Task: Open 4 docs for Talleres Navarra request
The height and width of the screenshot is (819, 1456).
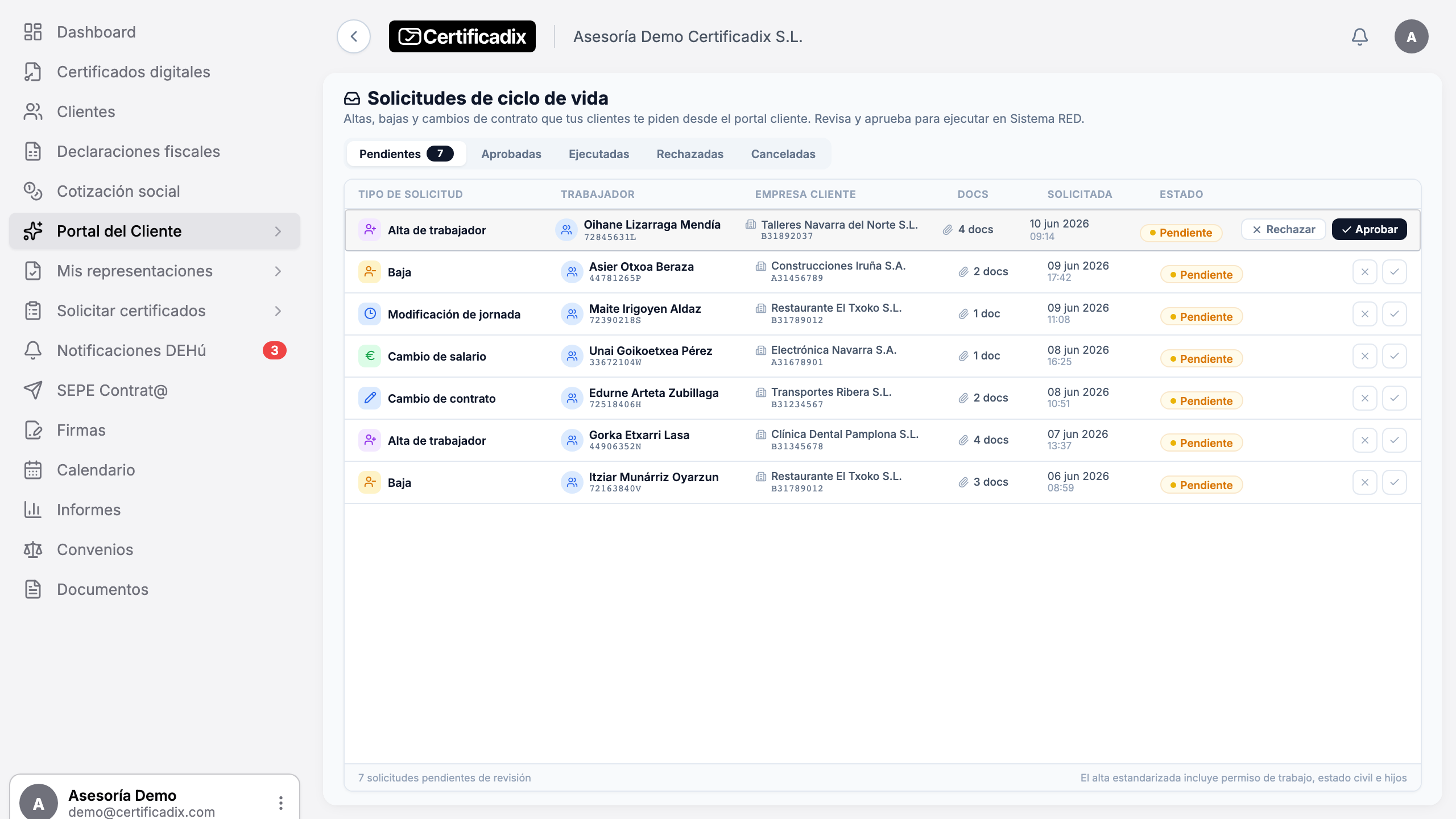Action: tap(968, 229)
